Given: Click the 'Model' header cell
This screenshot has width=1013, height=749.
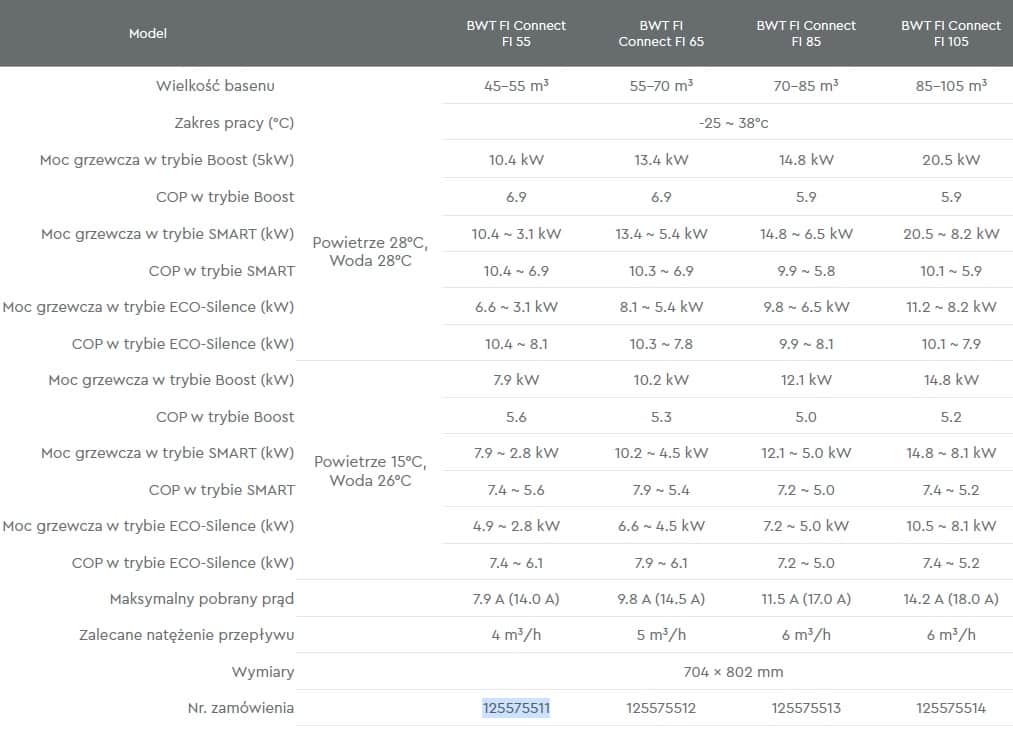Looking at the screenshot, I should (148, 33).
